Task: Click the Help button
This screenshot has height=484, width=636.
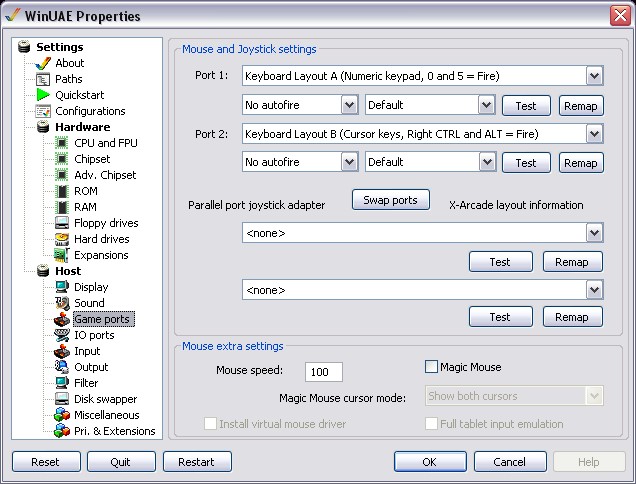Action: point(589,462)
